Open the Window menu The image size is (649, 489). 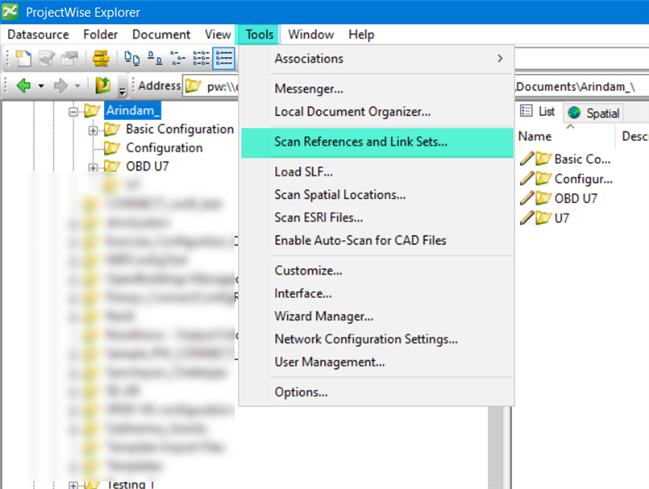point(311,34)
